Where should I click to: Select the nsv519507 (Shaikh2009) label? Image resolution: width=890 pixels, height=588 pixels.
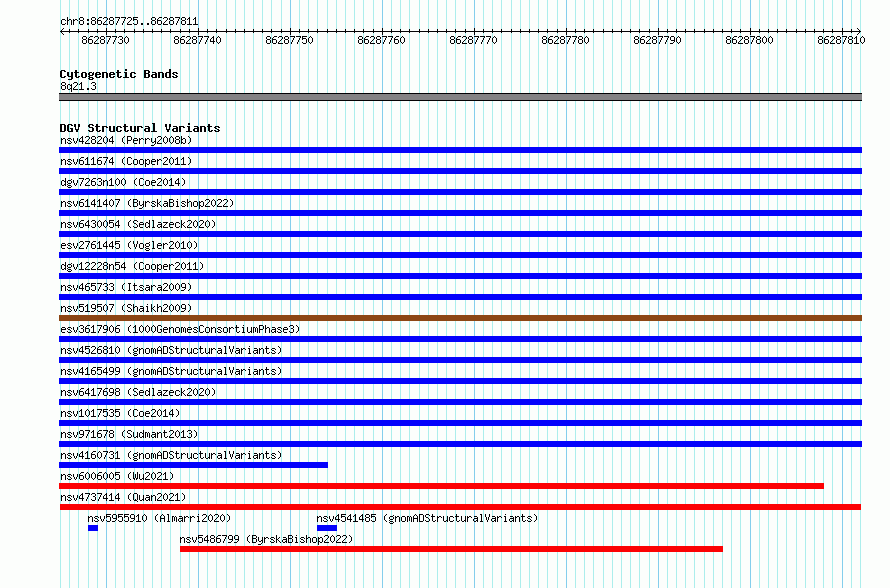126,308
